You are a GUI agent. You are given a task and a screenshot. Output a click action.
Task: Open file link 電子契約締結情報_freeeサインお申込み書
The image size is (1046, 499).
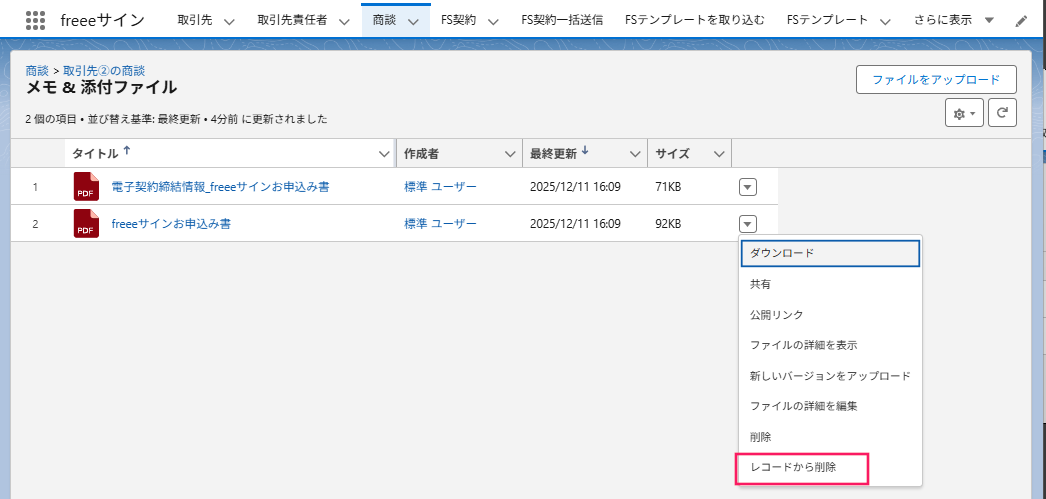[220, 187]
